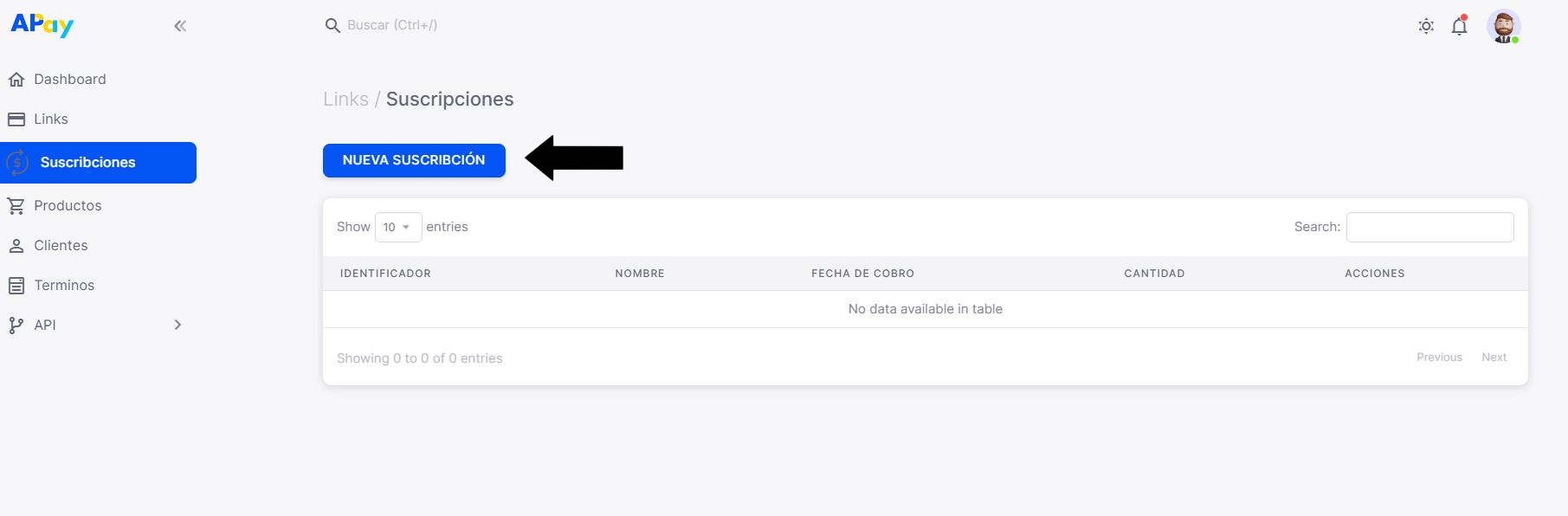The width and height of the screenshot is (1568, 516).
Task: Toggle the theme brightness switch
Action: point(1425,26)
